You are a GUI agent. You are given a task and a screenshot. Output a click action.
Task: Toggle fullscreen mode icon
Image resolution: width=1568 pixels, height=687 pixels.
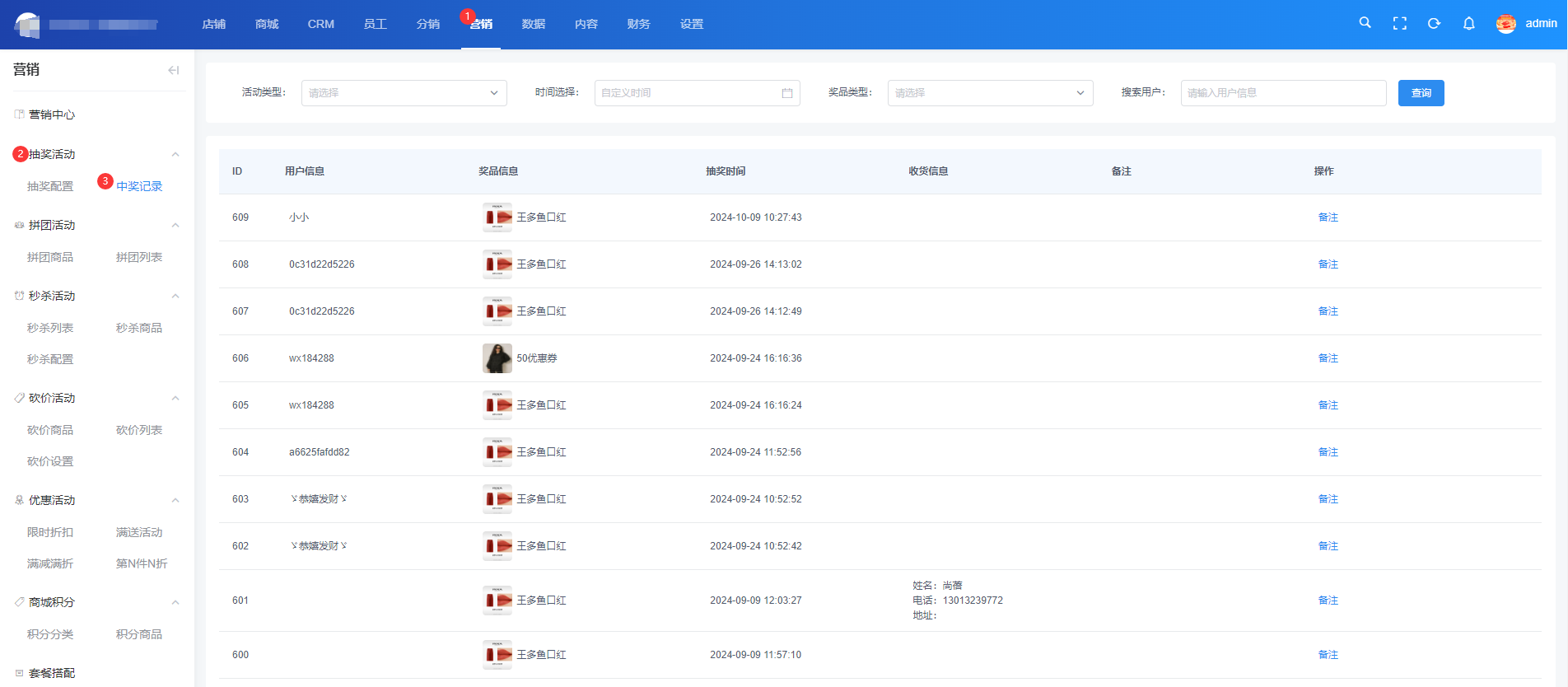(1400, 23)
